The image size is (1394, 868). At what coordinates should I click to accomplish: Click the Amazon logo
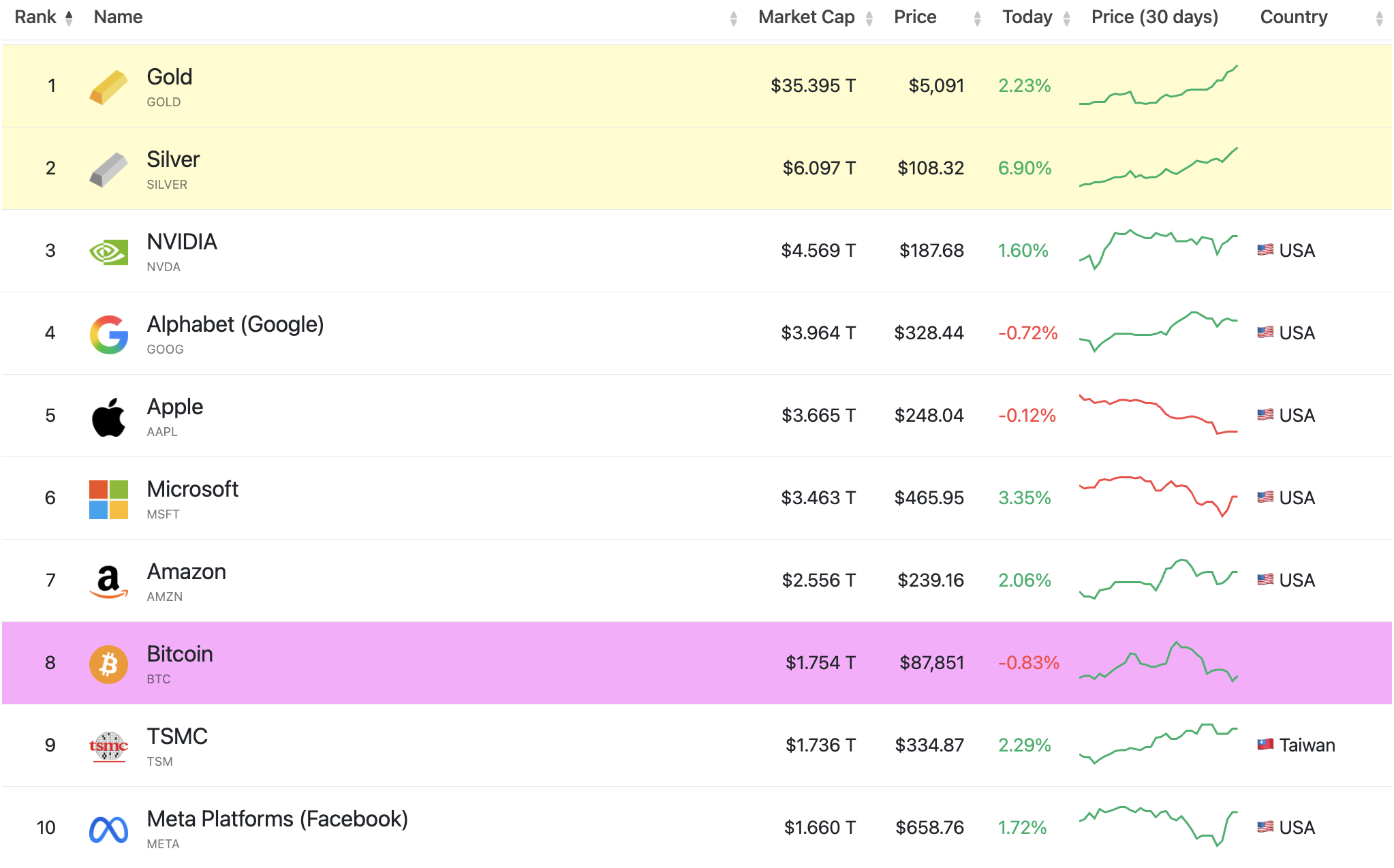click(109, 580)
